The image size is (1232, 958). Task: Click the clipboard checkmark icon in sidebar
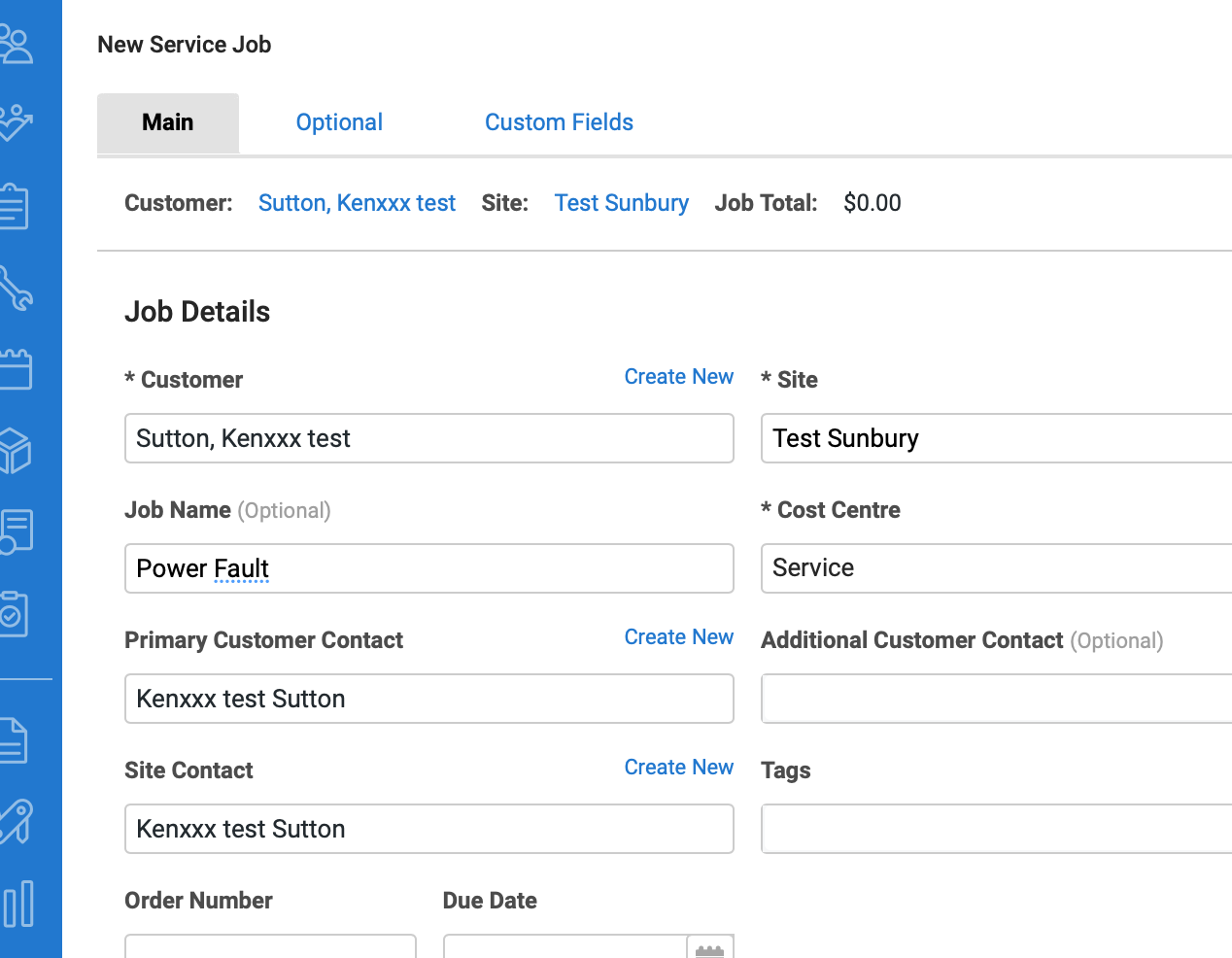pyautogui.click(x=16, y=613)
